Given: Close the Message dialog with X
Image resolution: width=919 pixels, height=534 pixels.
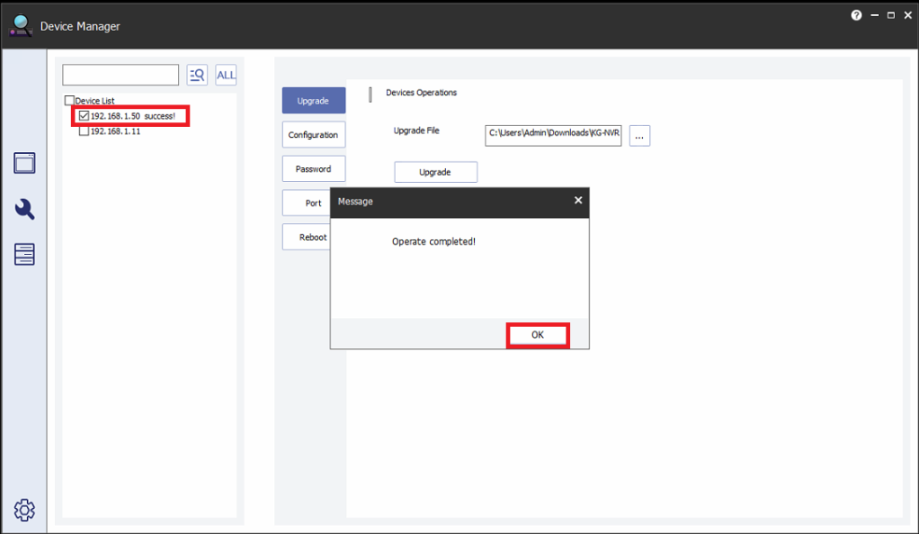Looking at the screenshot, I should (x=577, y=201).
